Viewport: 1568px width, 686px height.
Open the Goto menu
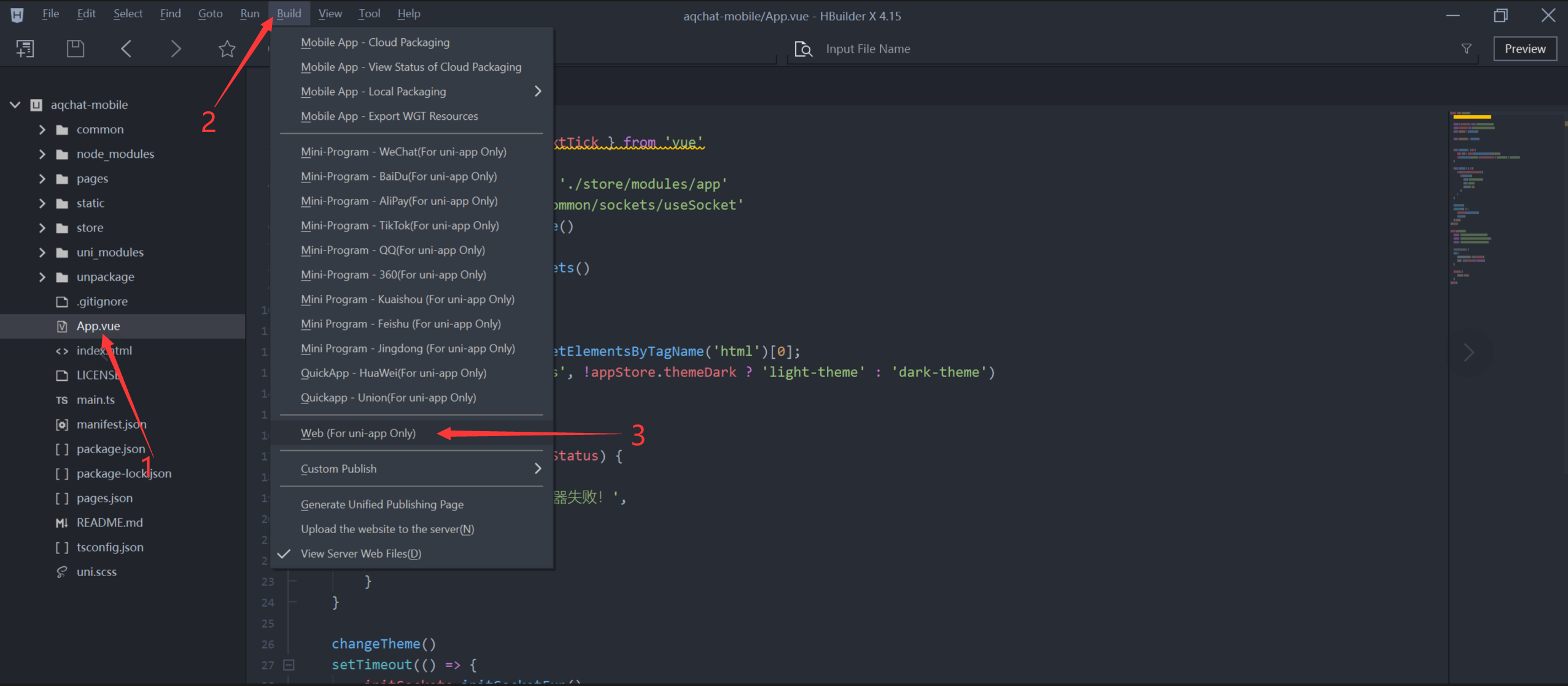point(210,14)
